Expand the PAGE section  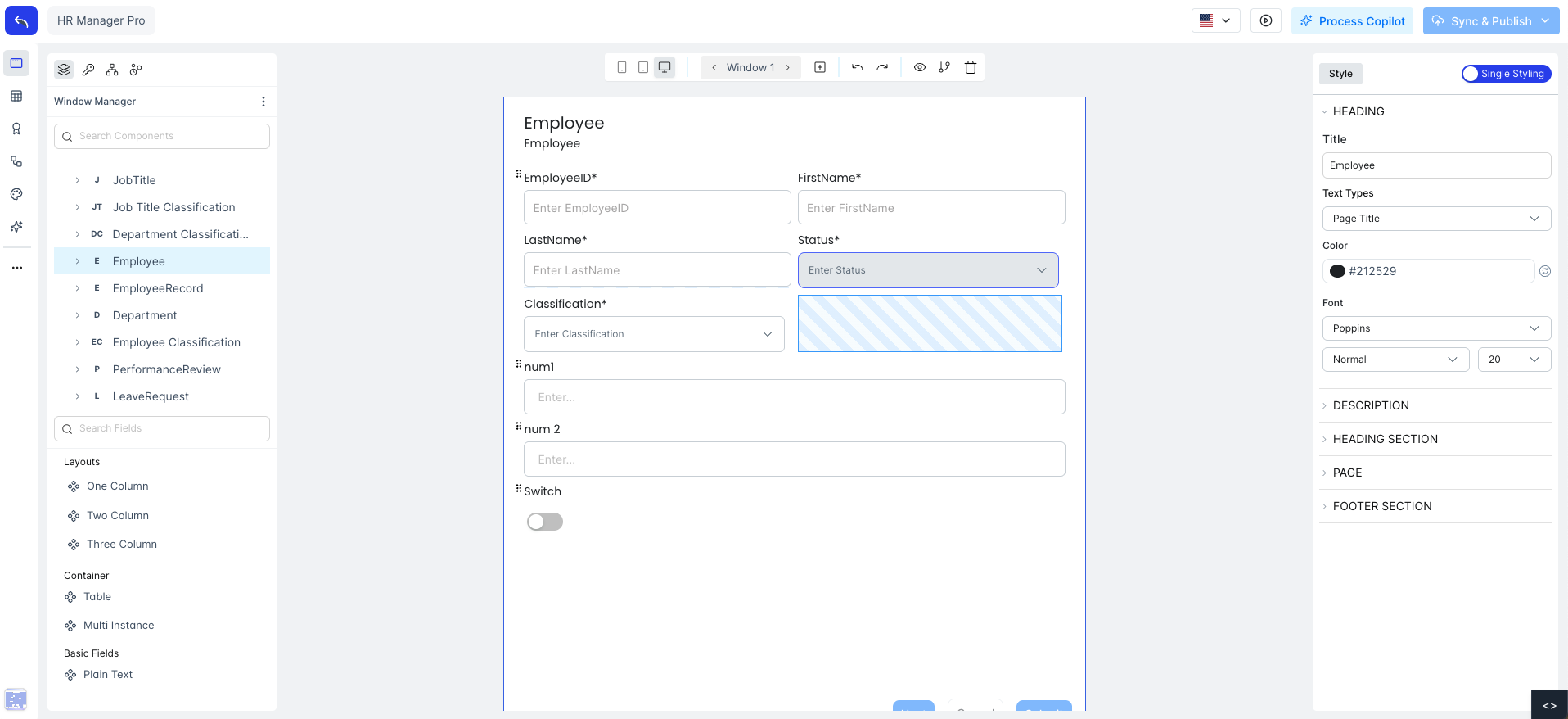[1436, 473]
